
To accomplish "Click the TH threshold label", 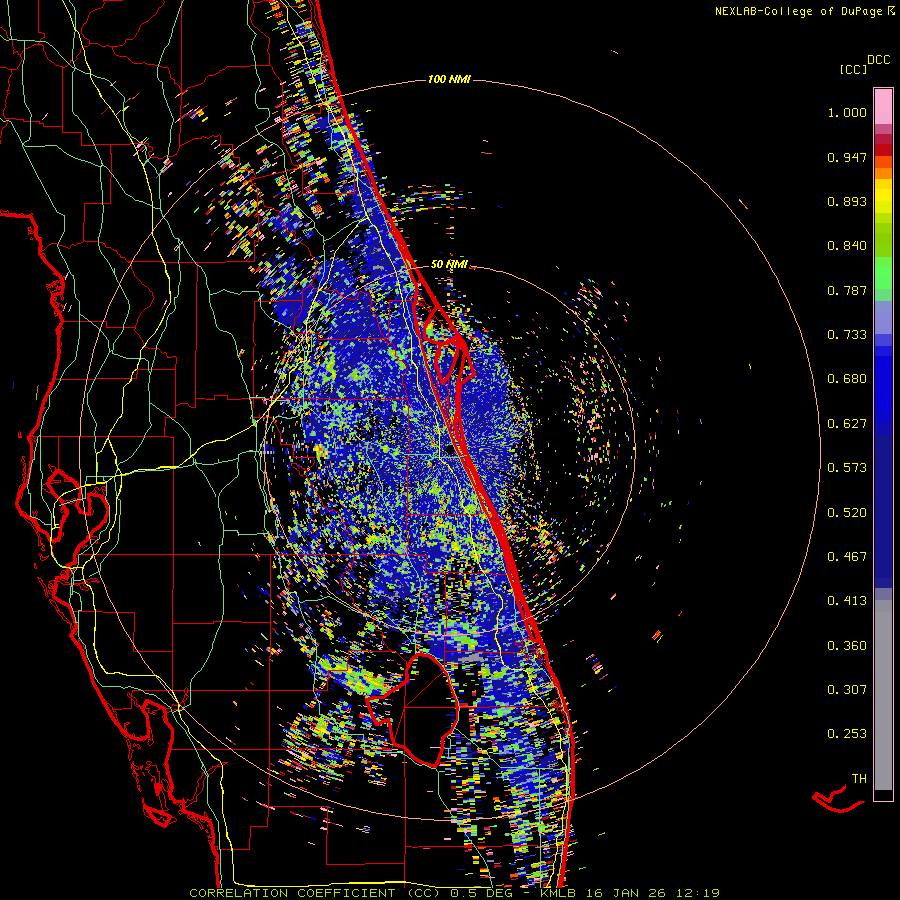I will point(859,779).
